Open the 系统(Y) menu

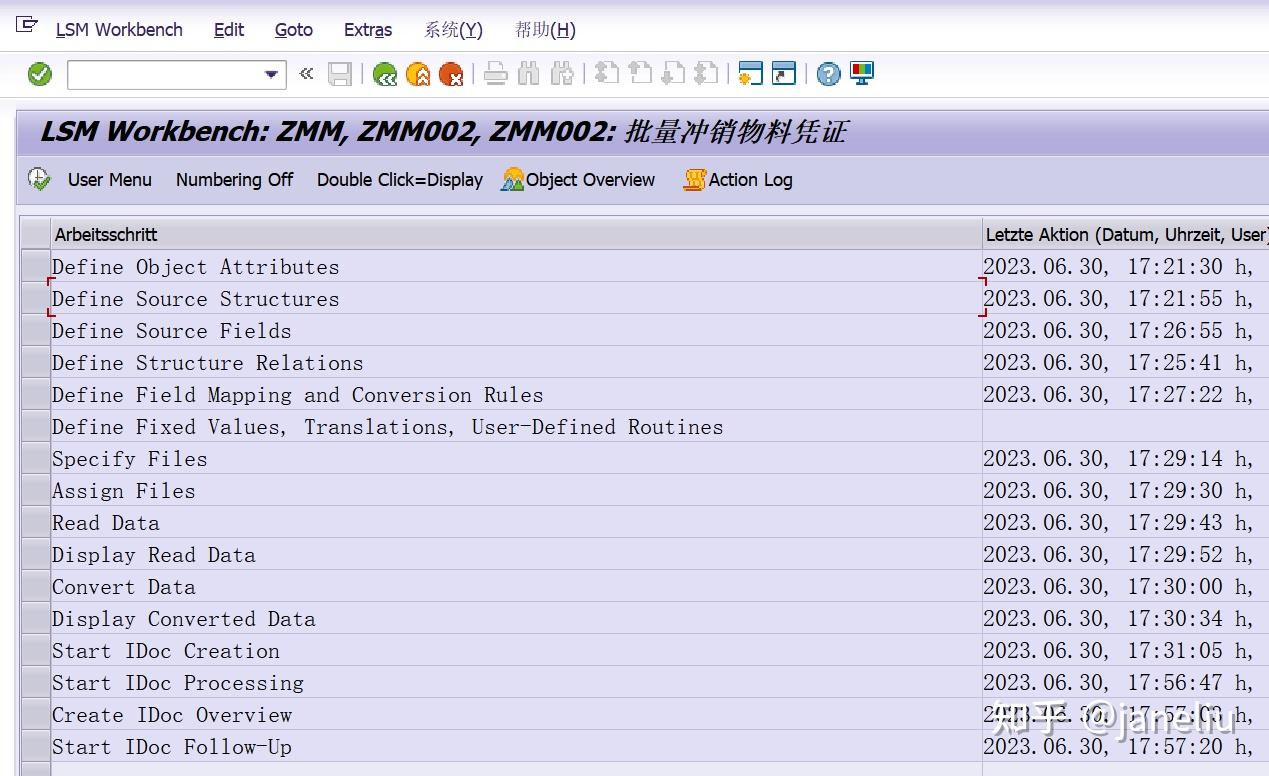coord(453,30)
